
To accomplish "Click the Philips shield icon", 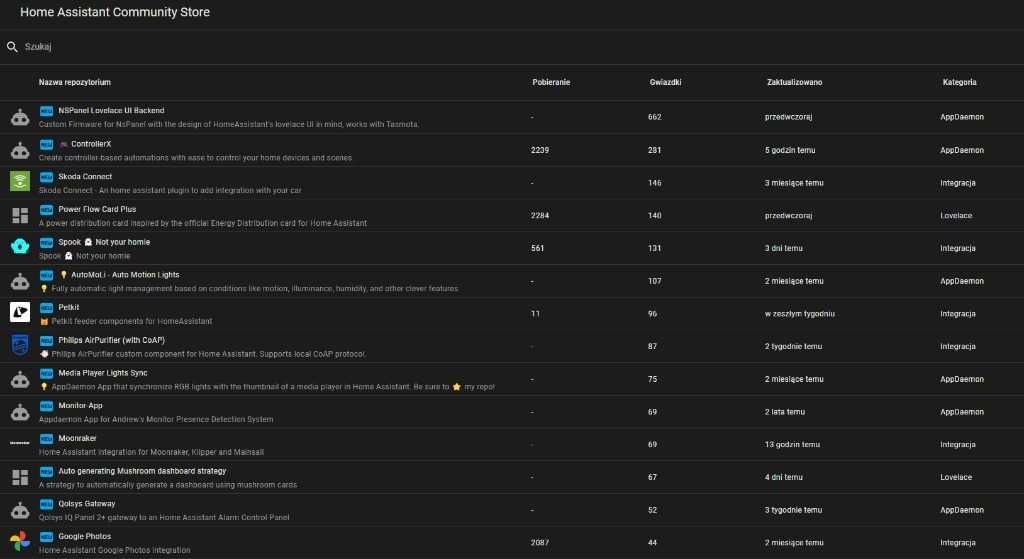I will coord(20,345).
